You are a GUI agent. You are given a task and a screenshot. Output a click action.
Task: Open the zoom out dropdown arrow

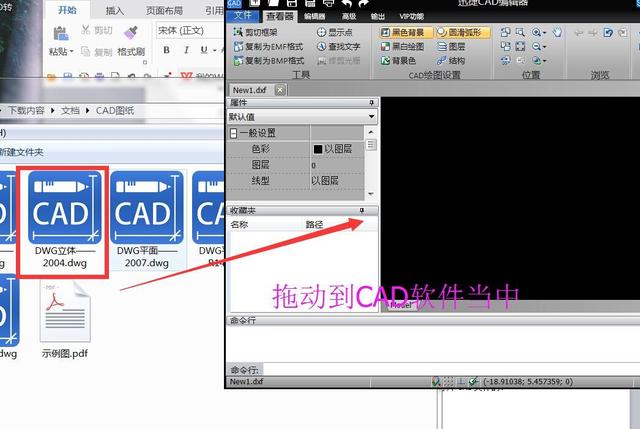point(544,47)
